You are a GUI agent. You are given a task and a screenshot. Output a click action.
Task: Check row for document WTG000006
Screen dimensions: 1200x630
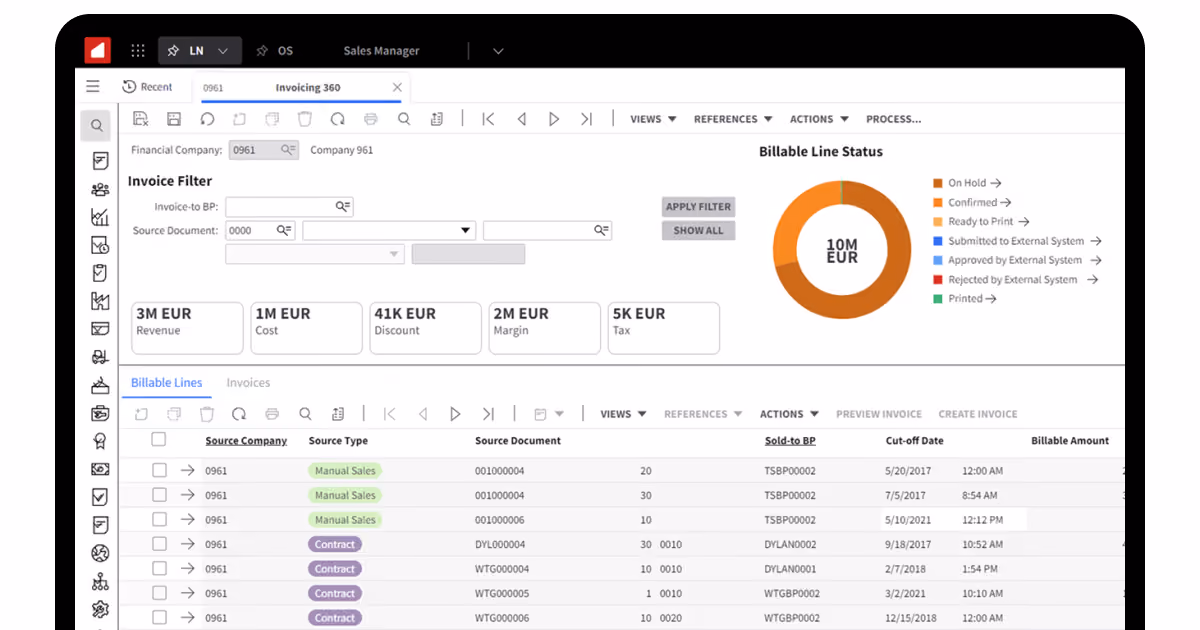tap(159, 617)
